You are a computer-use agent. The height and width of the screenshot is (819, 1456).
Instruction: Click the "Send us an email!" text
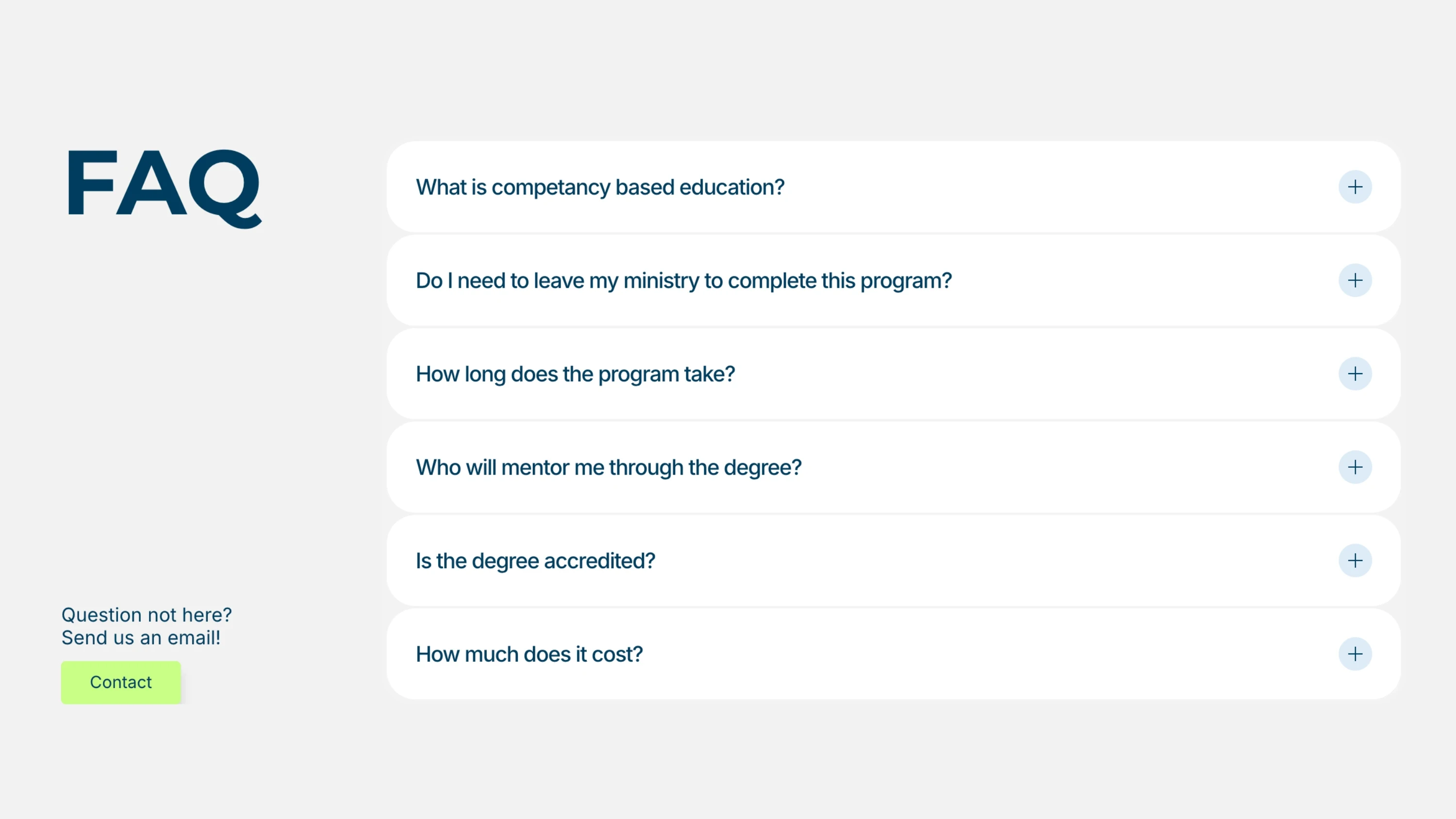[x=141, y=638]
